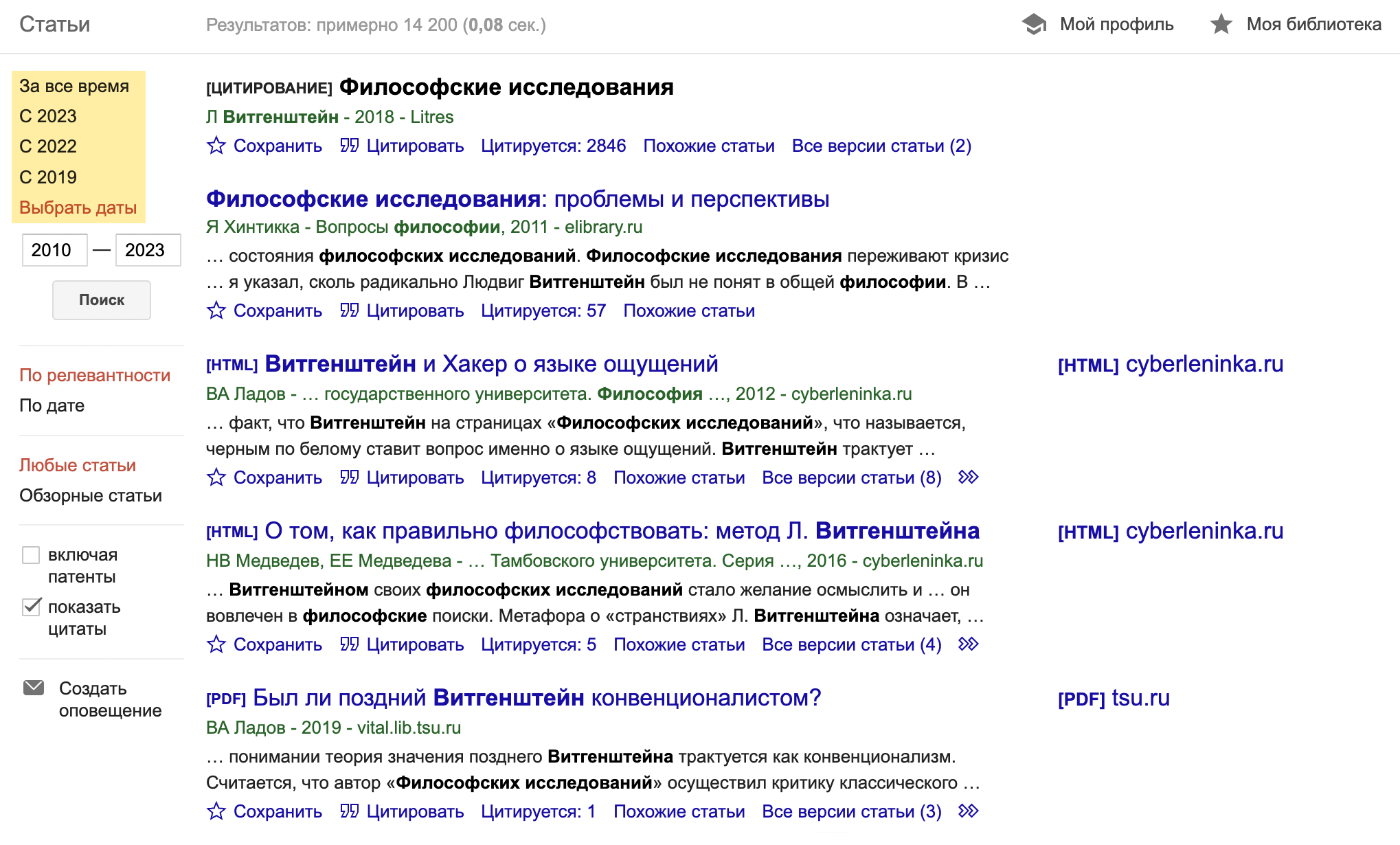Click the envelope icon for creating alert

point(34,688)
